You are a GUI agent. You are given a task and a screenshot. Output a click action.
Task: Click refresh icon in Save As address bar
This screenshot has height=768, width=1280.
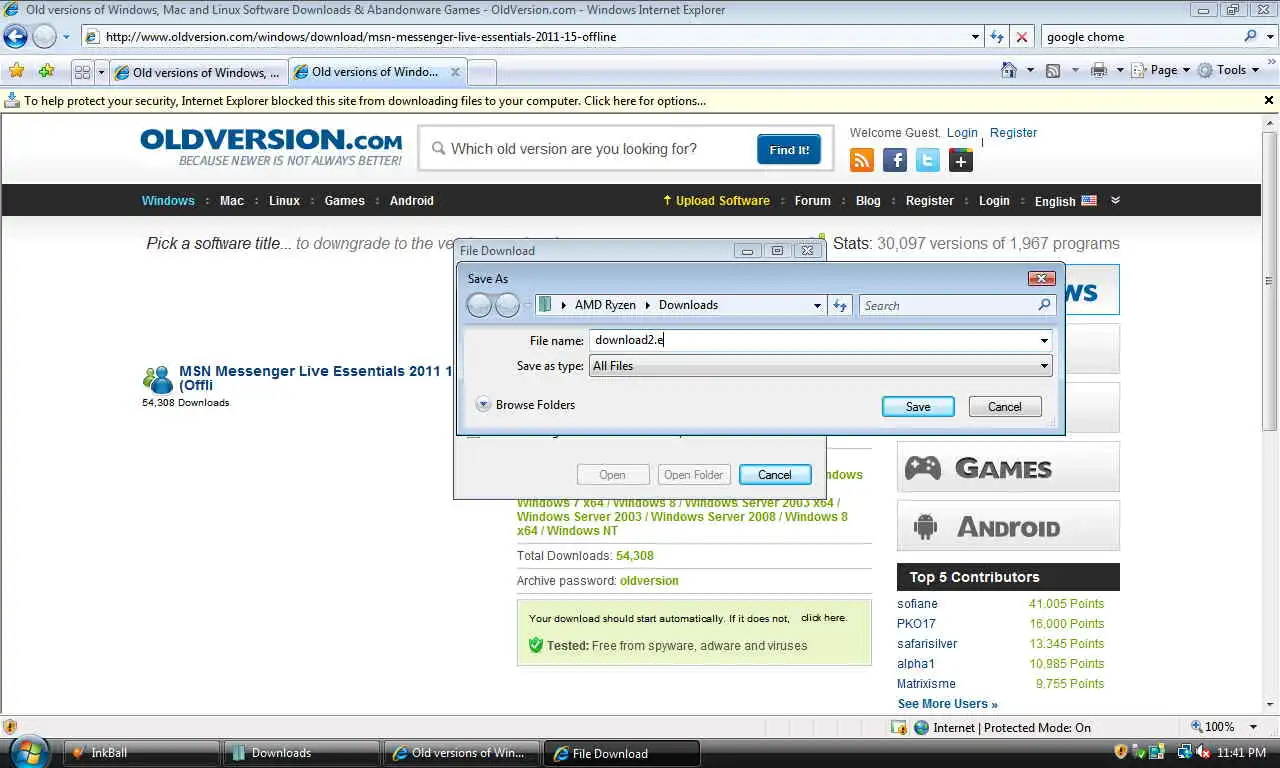[840, 305]
